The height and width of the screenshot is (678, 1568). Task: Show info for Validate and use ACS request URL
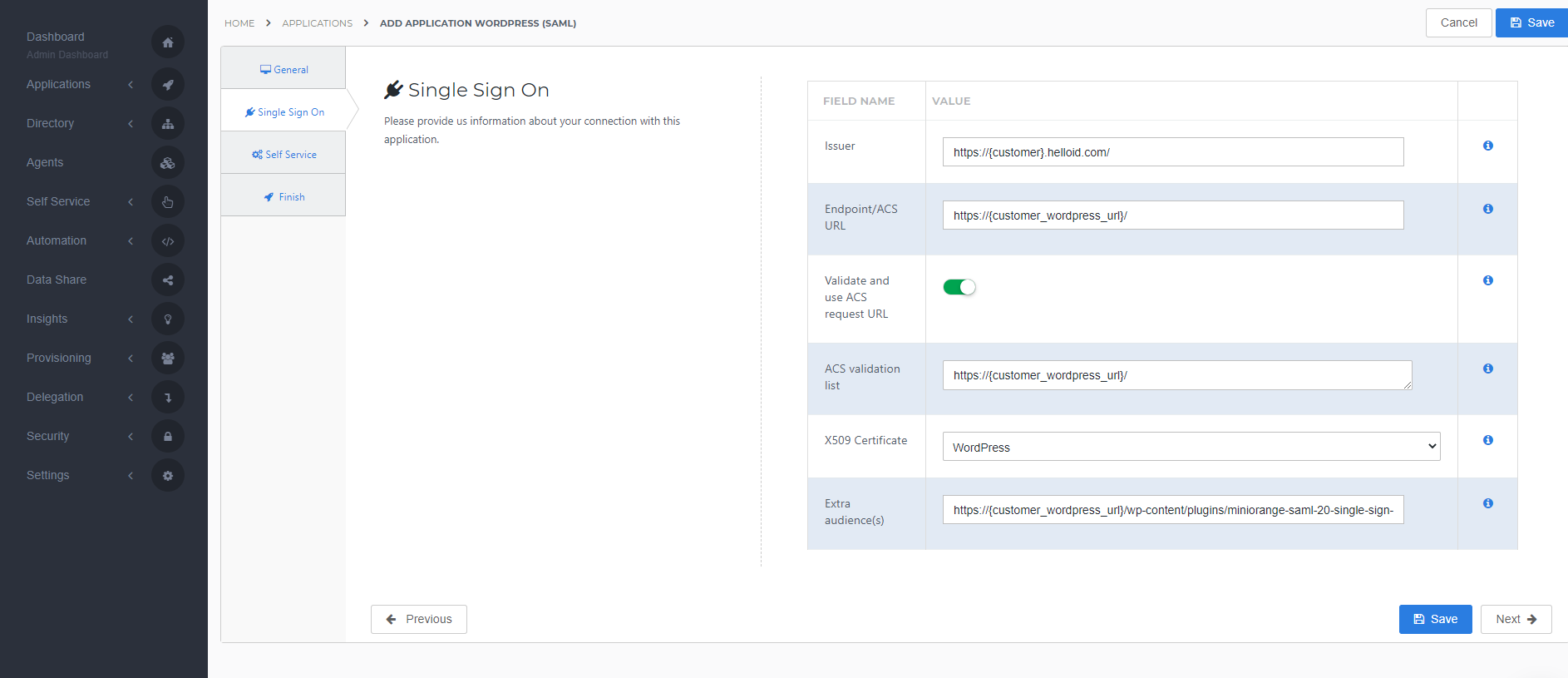1488,280
